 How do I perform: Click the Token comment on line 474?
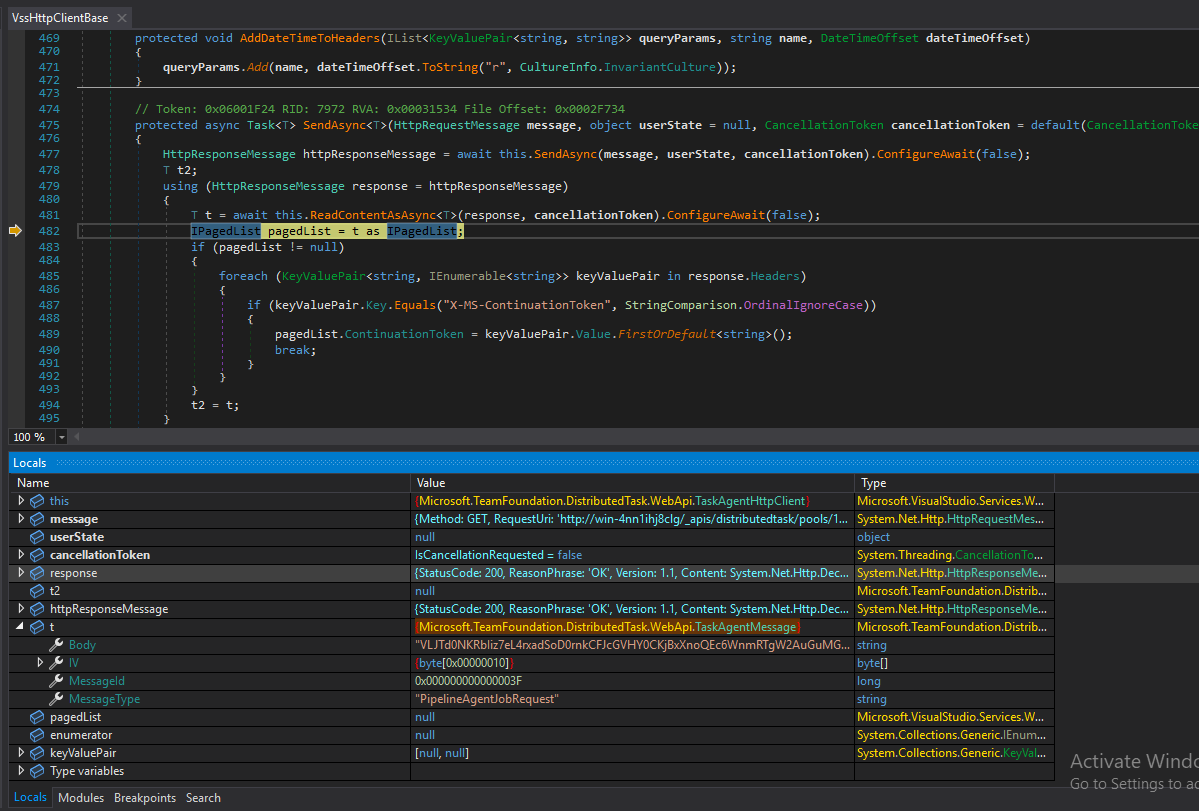tap(380, 109)
